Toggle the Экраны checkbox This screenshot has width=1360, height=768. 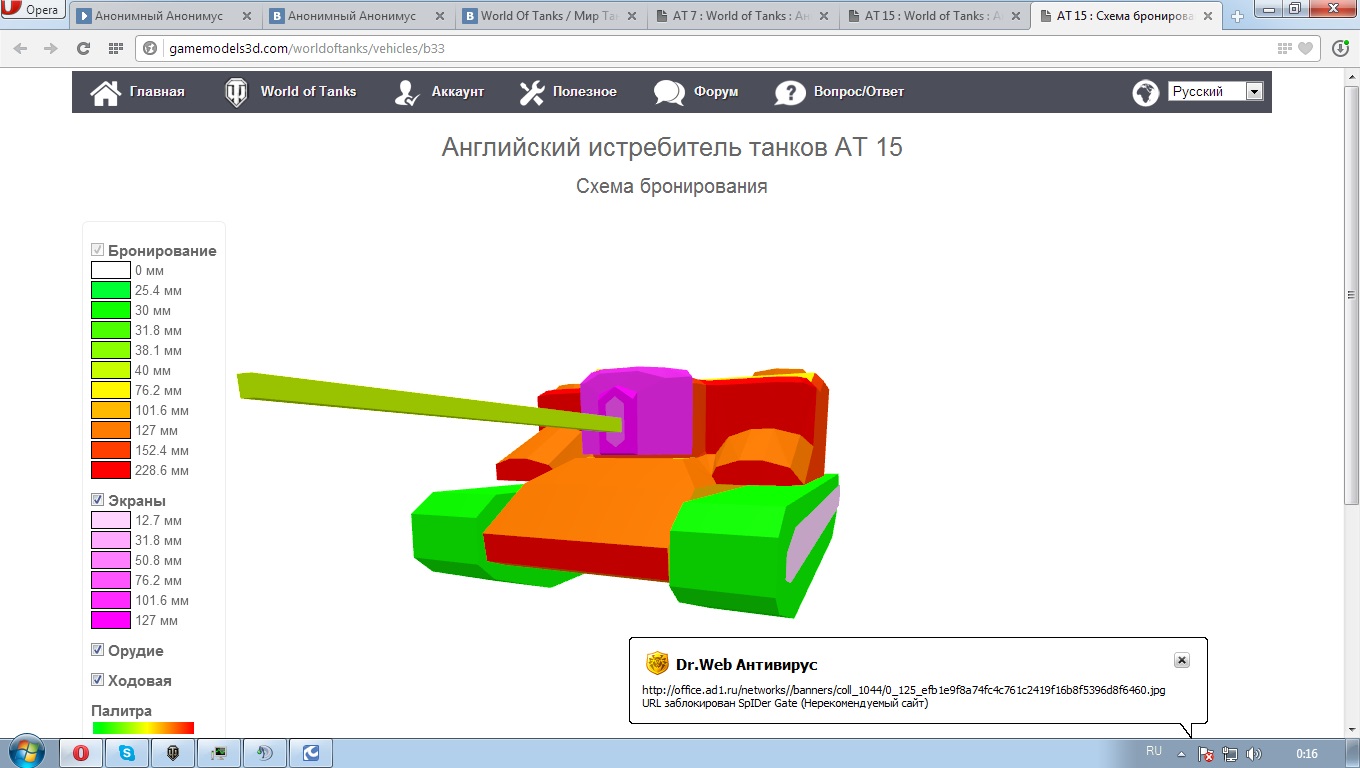coord(98,500)
